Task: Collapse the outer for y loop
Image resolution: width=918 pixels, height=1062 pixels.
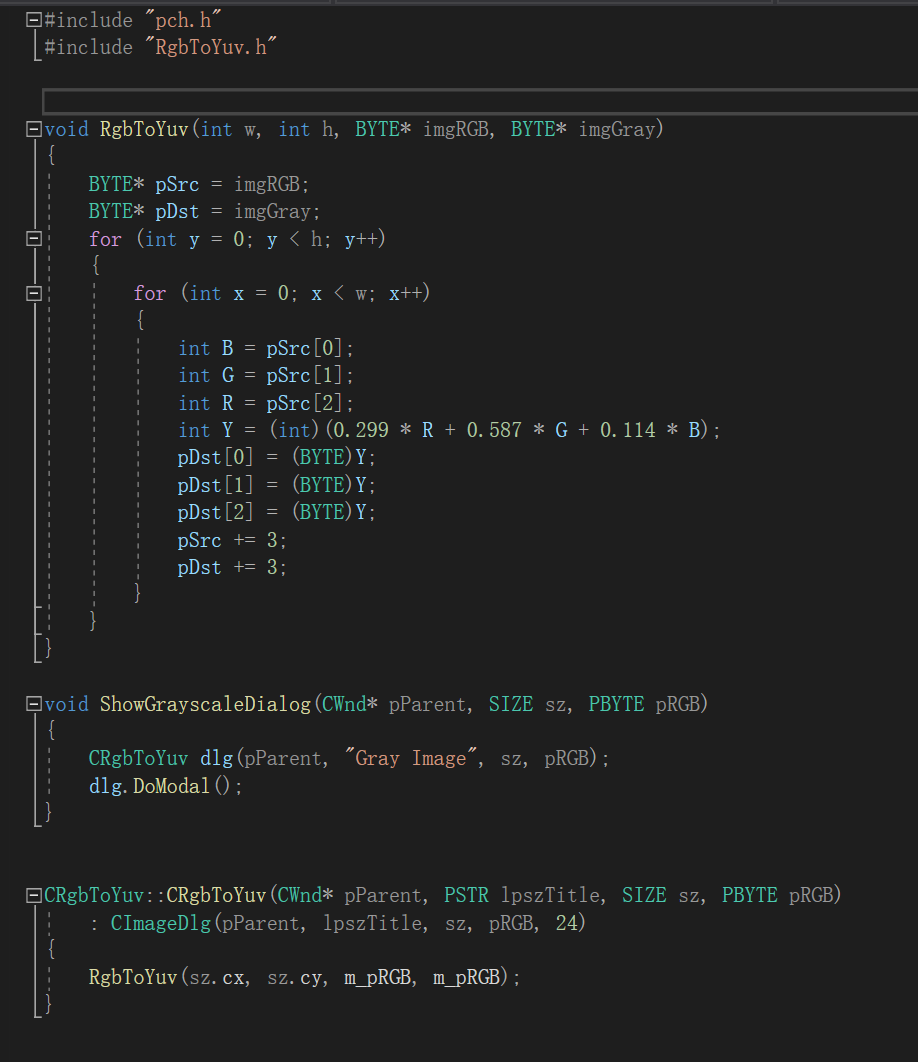Action: pos(33,239)
